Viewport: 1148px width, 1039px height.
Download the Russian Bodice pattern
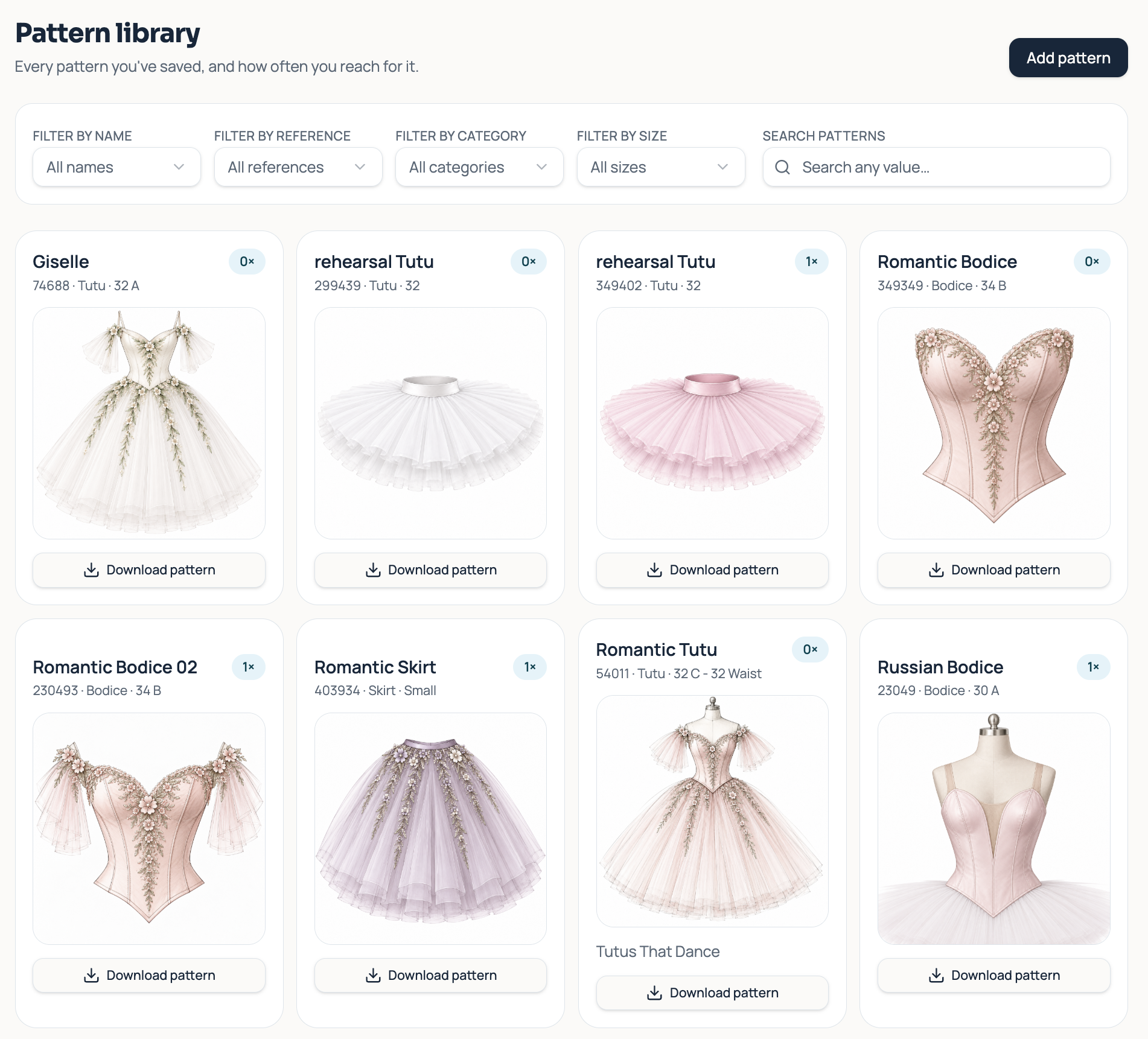tap(994, 976)
